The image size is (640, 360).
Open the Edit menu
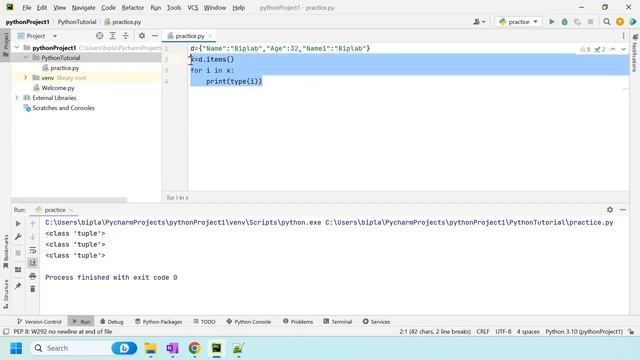[x=42, y=7]
